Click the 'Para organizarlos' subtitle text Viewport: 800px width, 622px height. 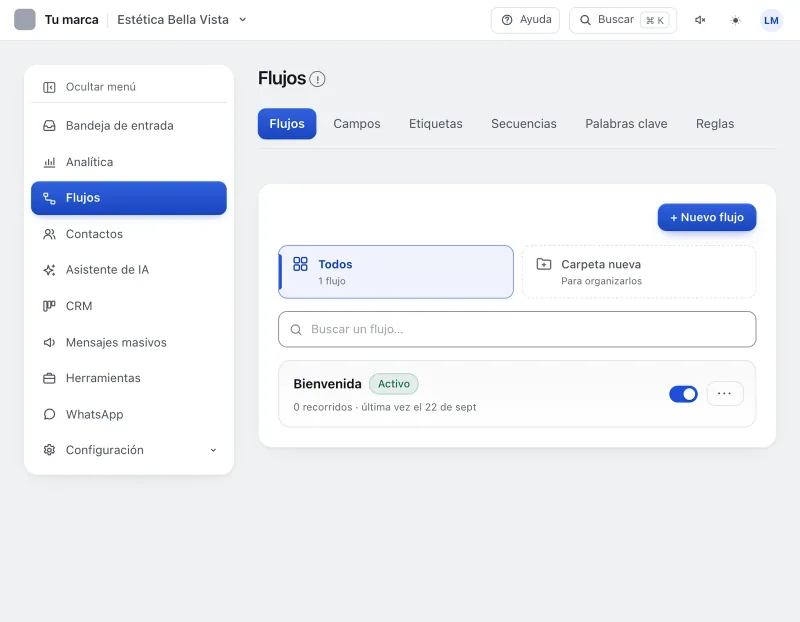(x=602, y=281)
